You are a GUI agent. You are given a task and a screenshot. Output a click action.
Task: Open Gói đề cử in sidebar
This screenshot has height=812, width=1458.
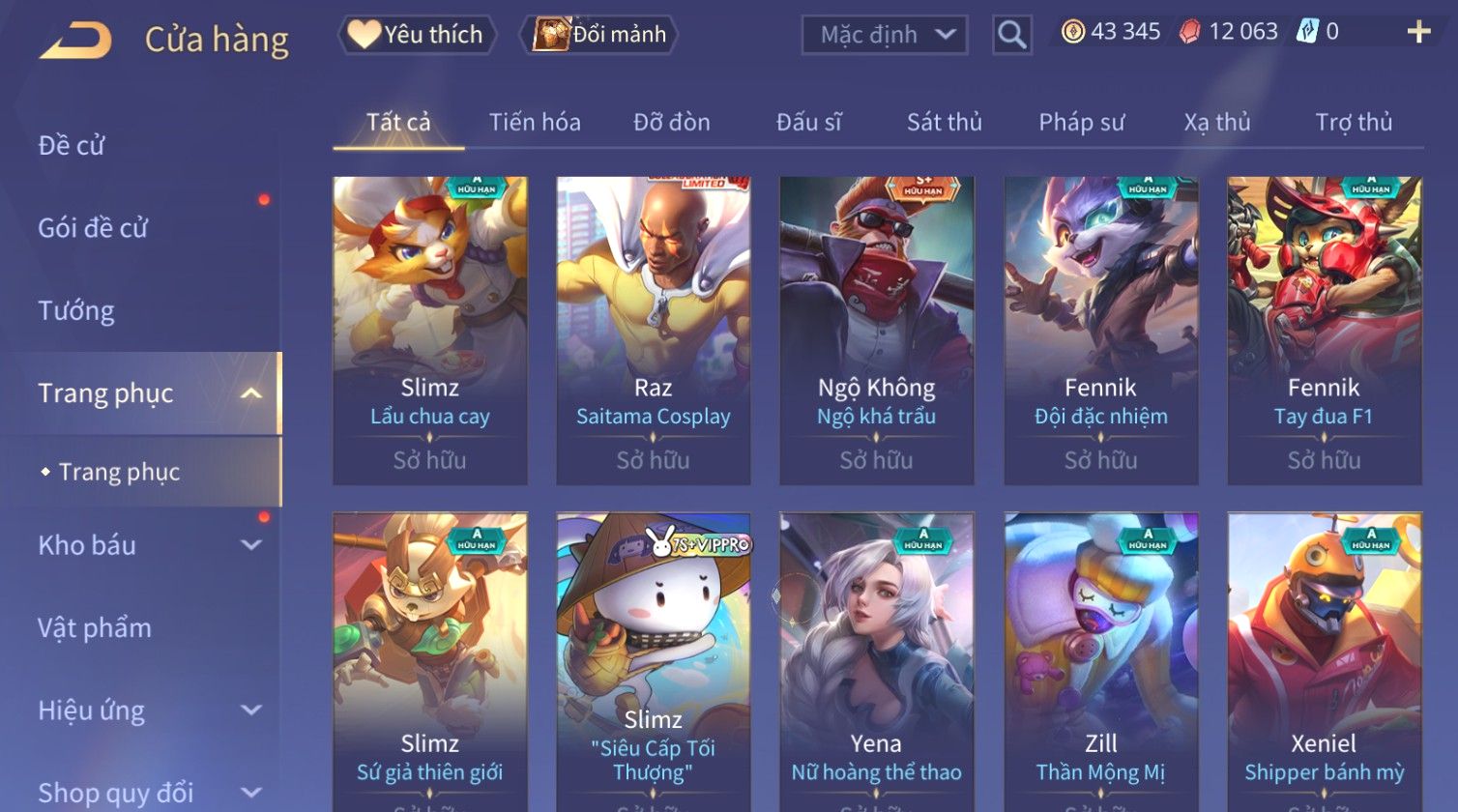[x=93, y=228]
